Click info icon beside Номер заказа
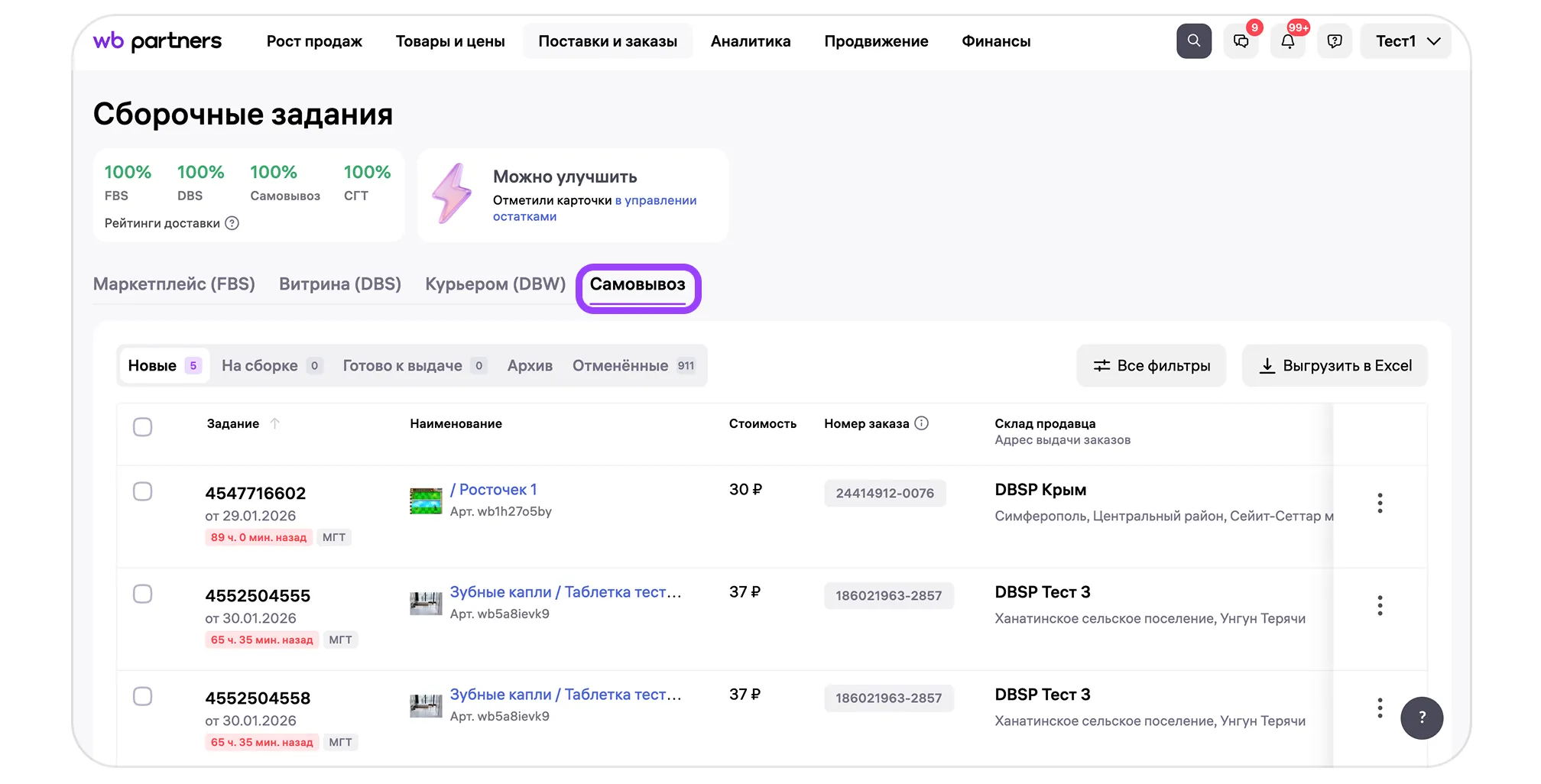 tap(922, 423)
